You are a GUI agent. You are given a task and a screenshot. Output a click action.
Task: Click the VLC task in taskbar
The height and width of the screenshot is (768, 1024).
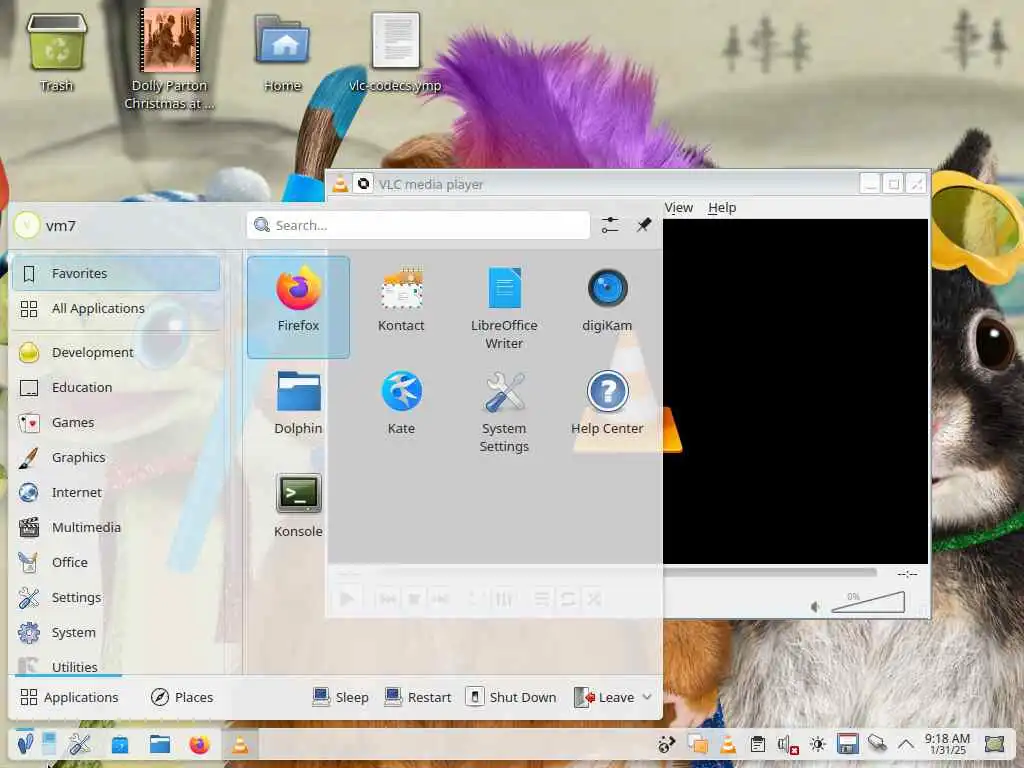coord(240,744)
